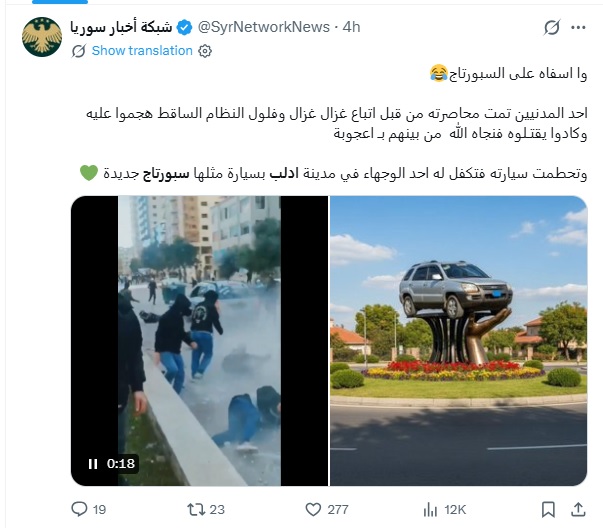Open the SyrNetworkNews profile avatar

[x=42, y=37]
